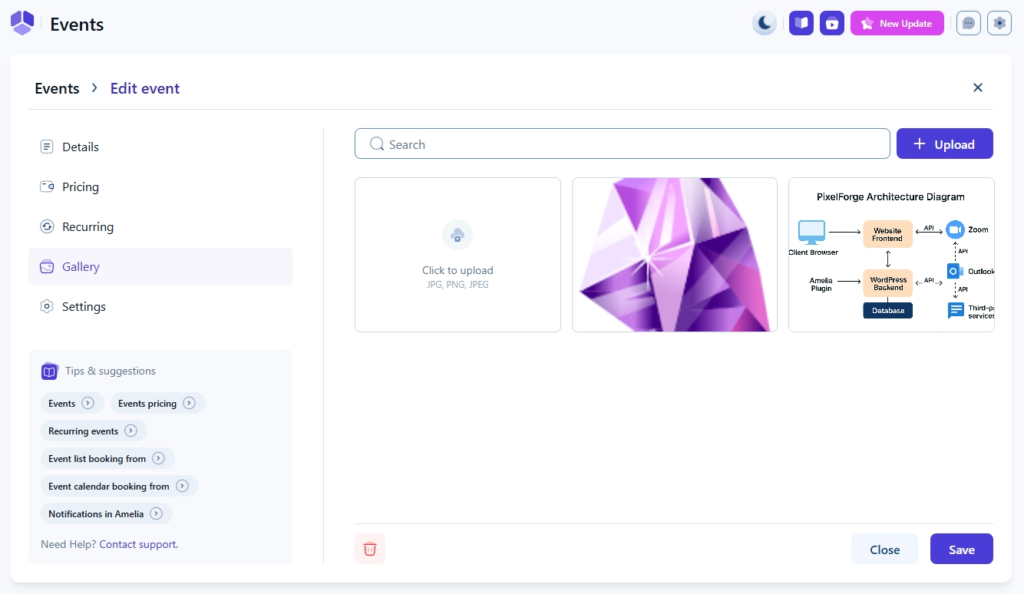This screenshot has height=594, width=1024.
Task: Click the red trash delete icon
Action: 370,549
